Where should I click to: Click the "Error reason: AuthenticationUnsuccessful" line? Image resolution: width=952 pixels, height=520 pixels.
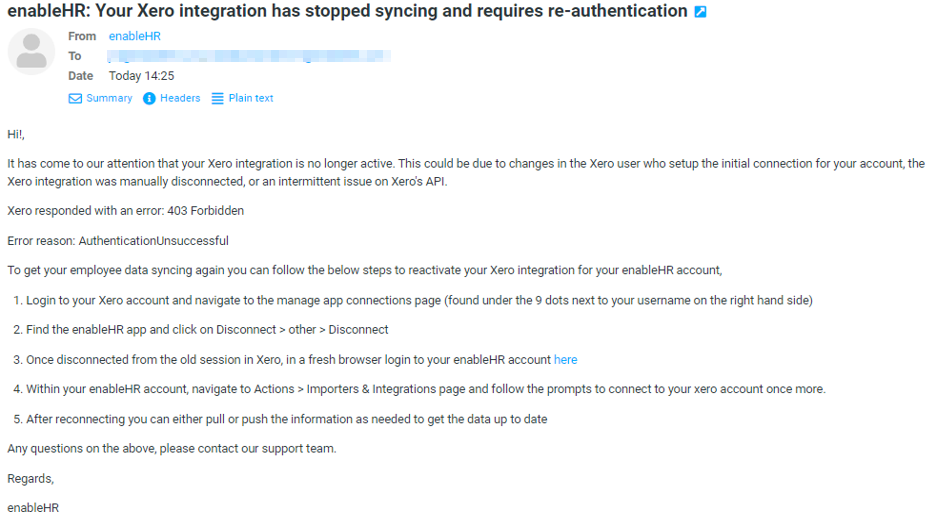tap(118, 241)
